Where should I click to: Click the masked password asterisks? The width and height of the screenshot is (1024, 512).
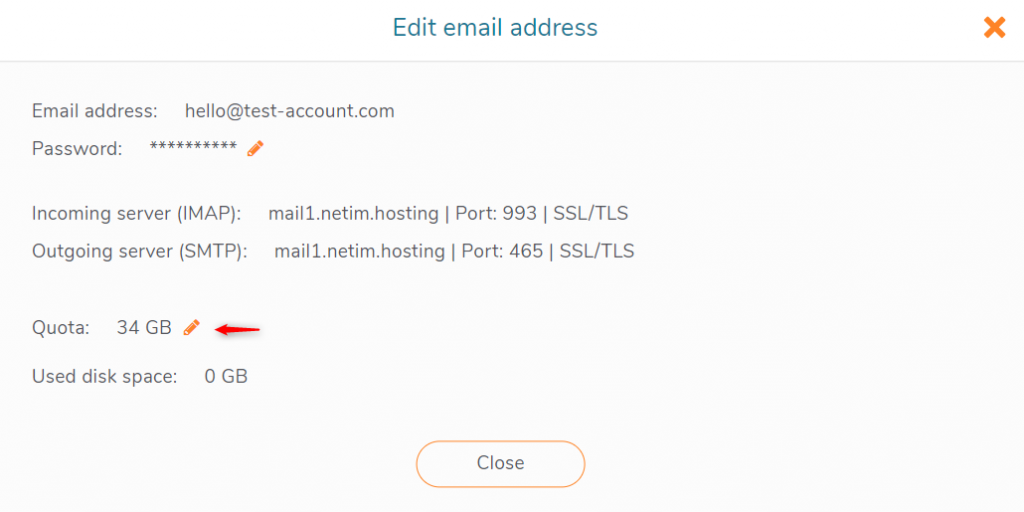coord(193,148)
